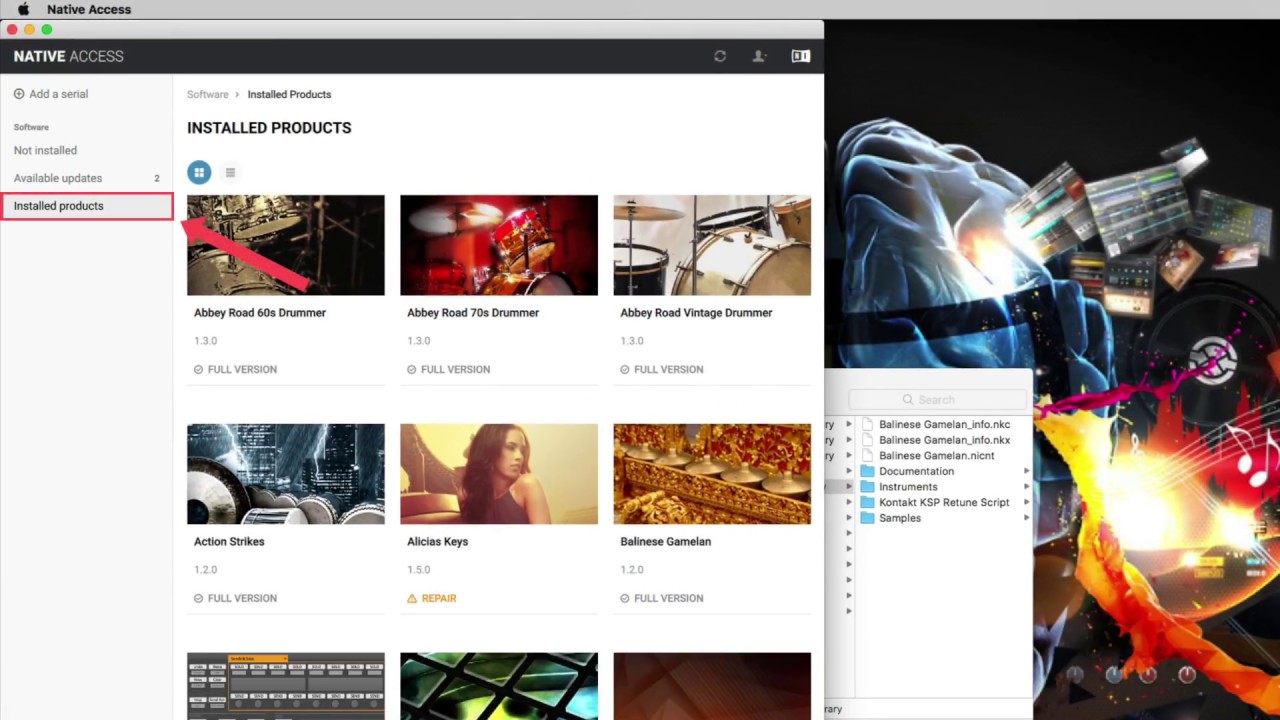Click Abbey Road 70s Drummer title text
Viewport: 1280px width, 720px height.
click(473, 312)
